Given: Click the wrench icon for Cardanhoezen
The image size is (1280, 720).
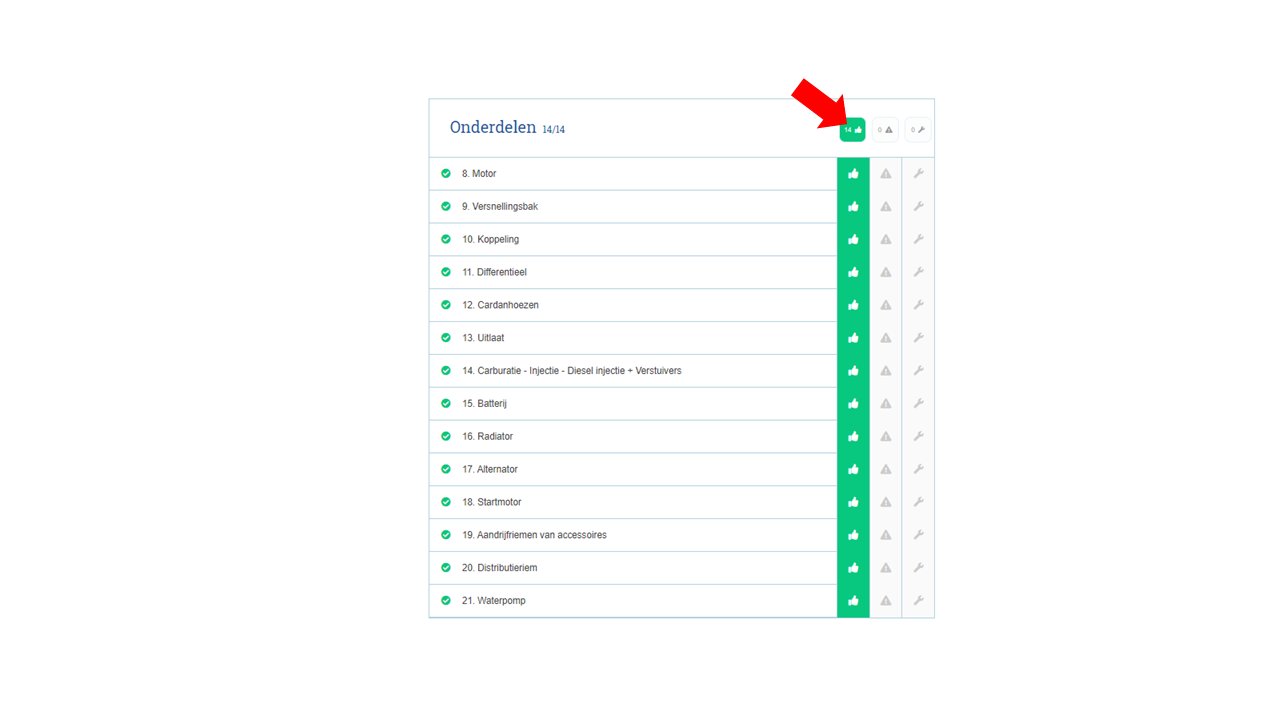Looking at the screenshot, I should [918, 305].
